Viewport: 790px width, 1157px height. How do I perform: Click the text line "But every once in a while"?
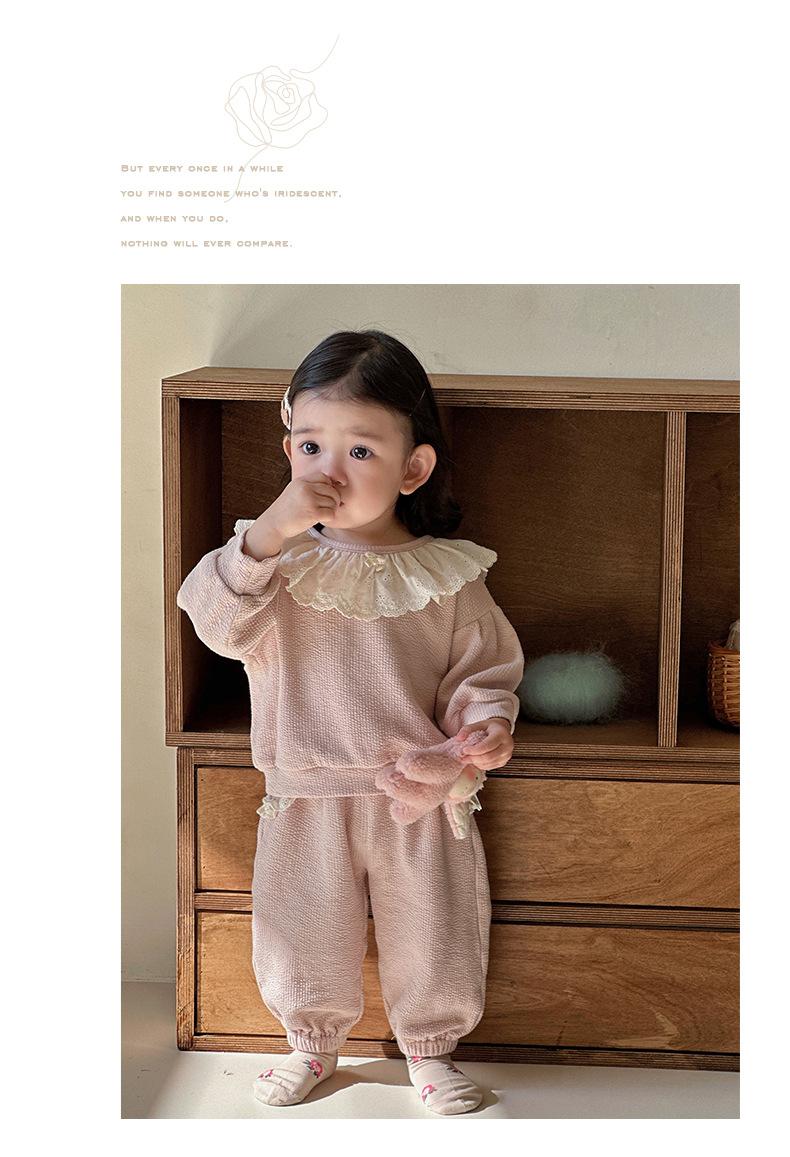click(x=202, y=169)
